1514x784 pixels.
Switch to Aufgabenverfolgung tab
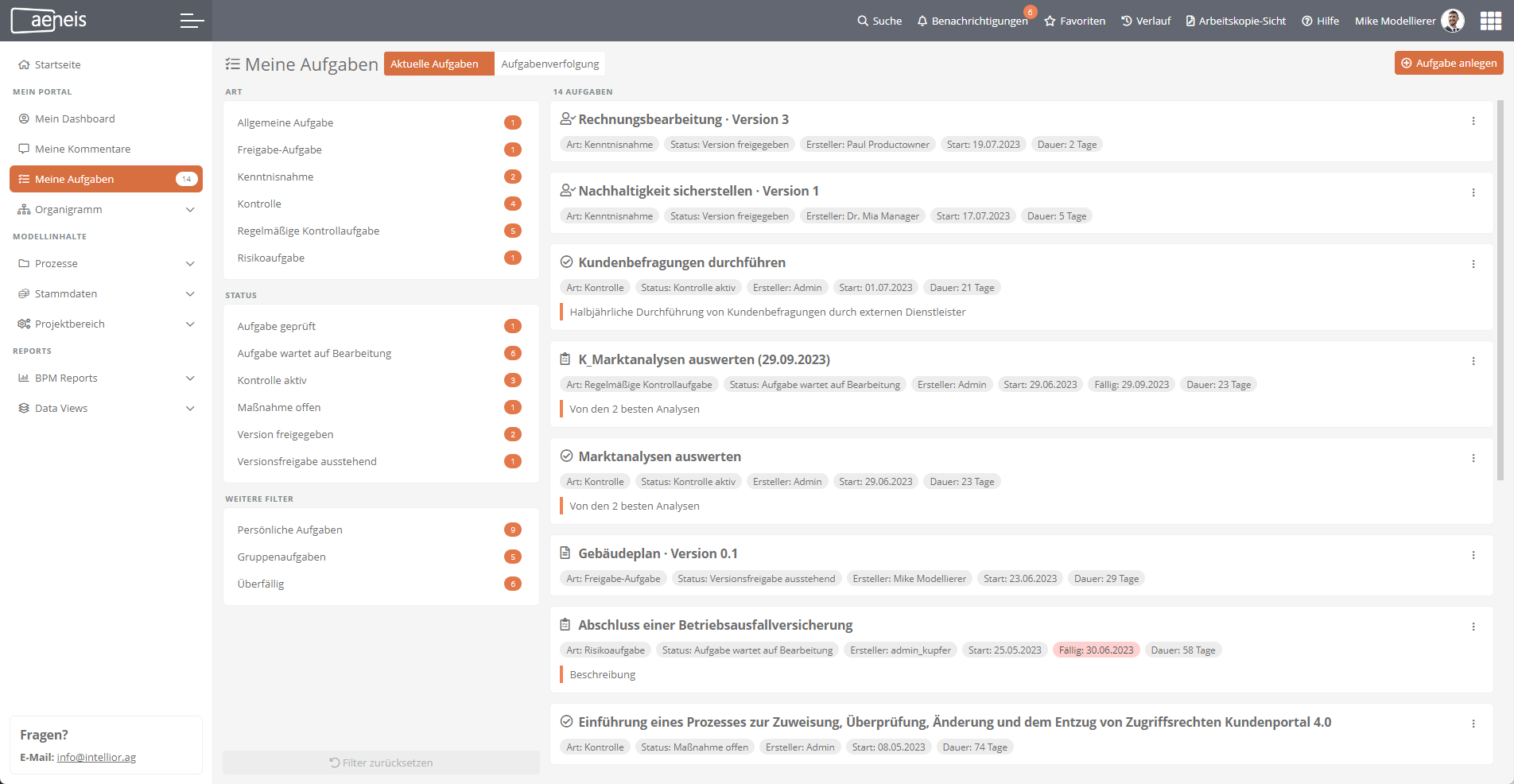pyautogui.click(x=550, y=64)
